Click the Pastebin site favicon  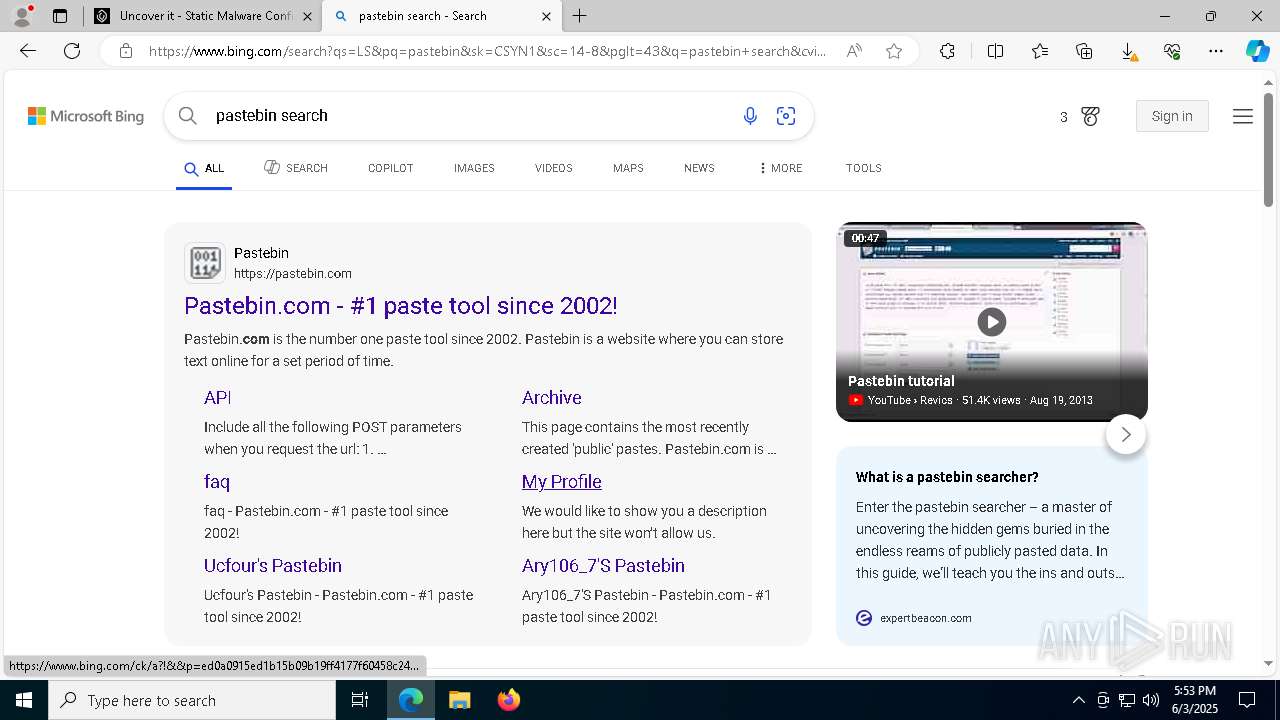point(205,263)
